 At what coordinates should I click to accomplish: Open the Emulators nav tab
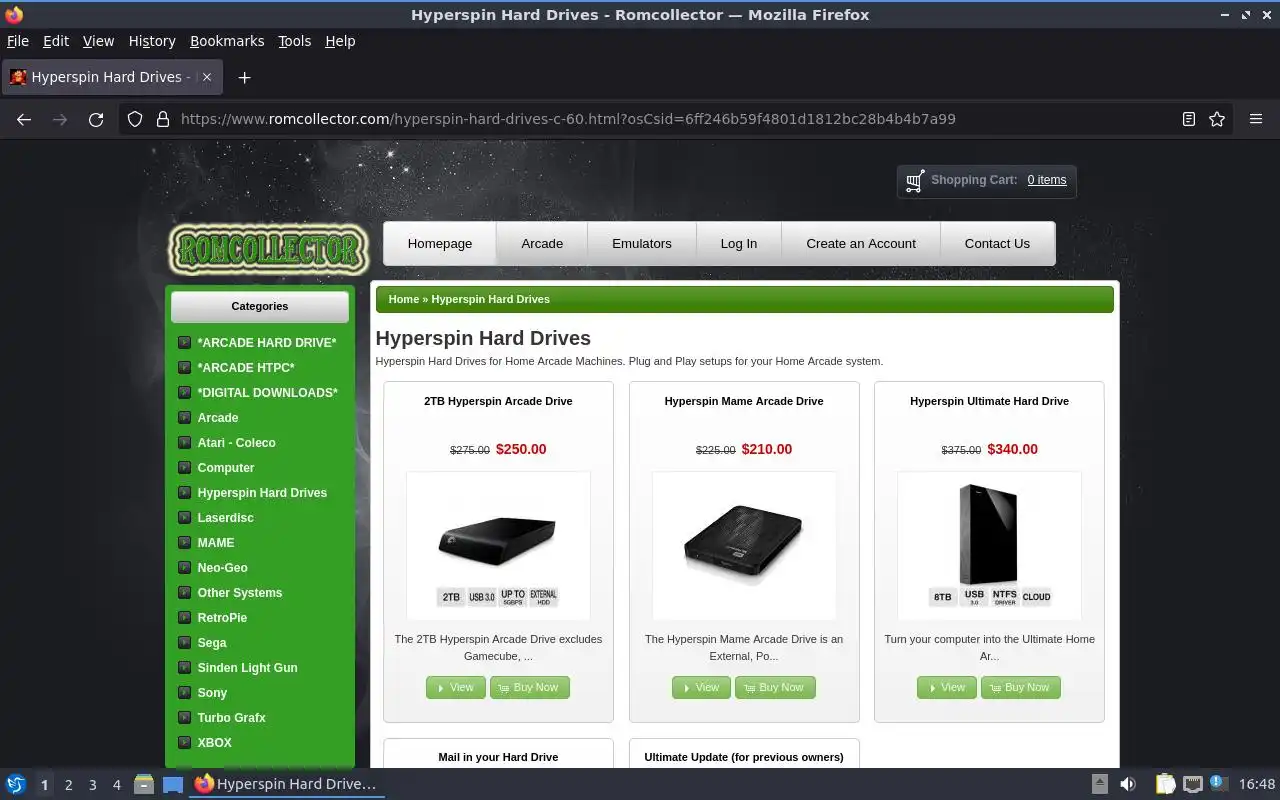point(642,243)
